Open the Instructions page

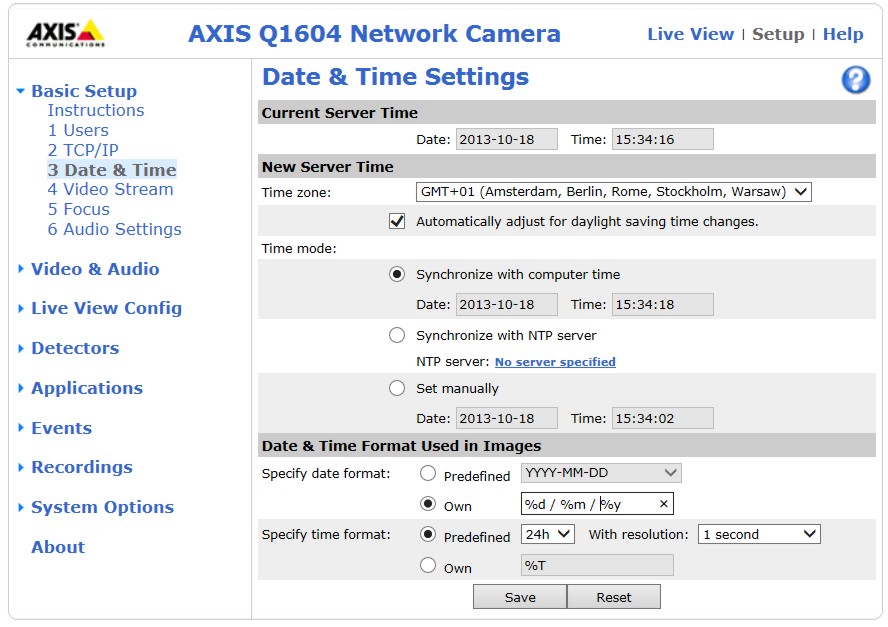[96, 110]
